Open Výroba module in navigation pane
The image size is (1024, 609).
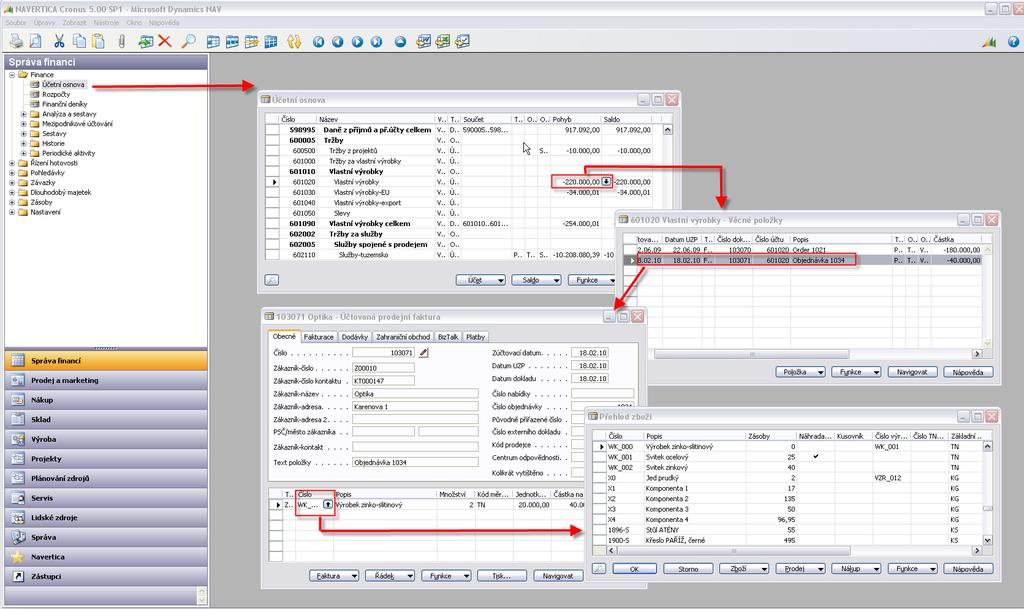point(106,439)
